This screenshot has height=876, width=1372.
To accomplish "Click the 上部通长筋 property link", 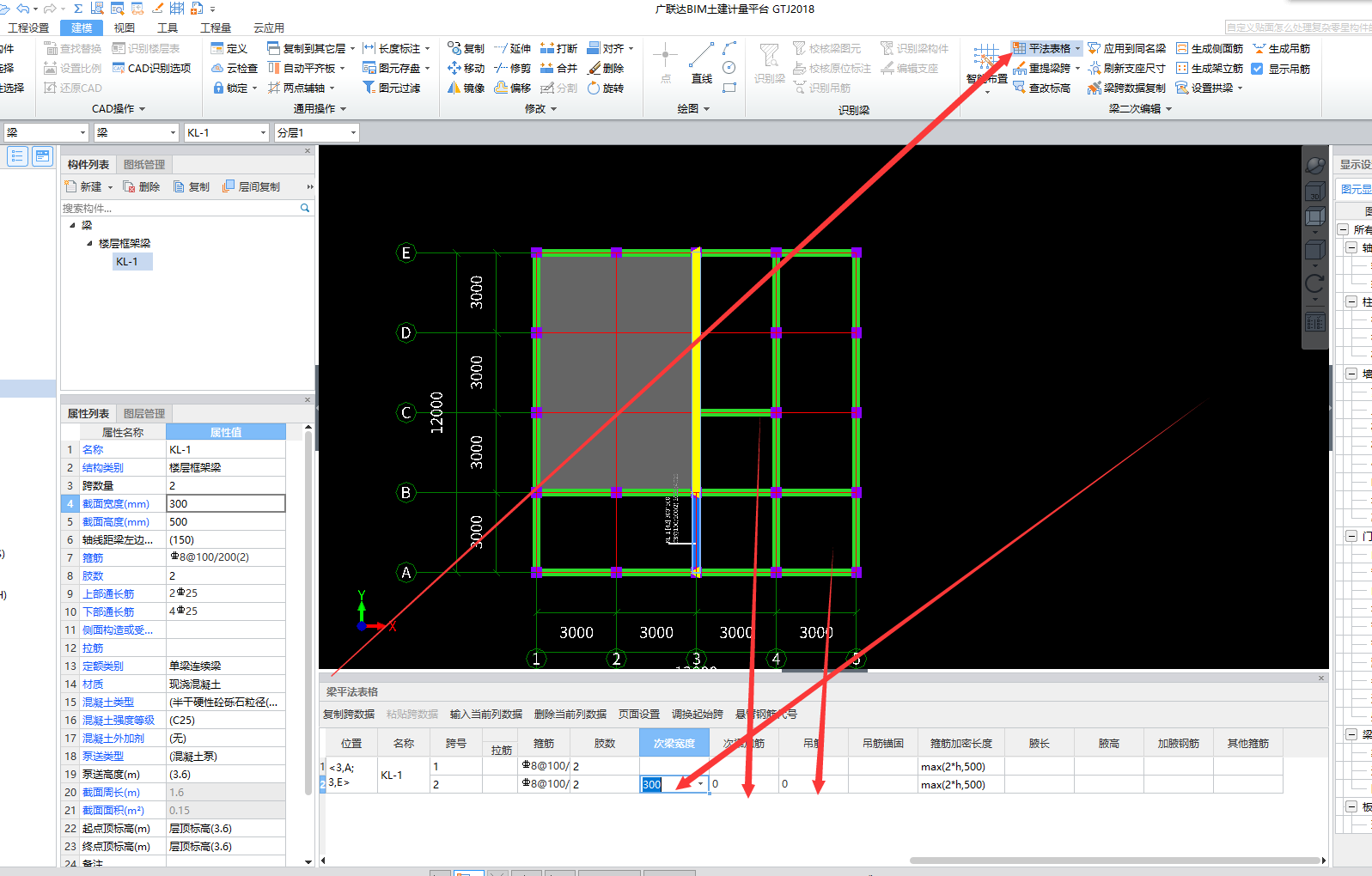I will (108, 593).
